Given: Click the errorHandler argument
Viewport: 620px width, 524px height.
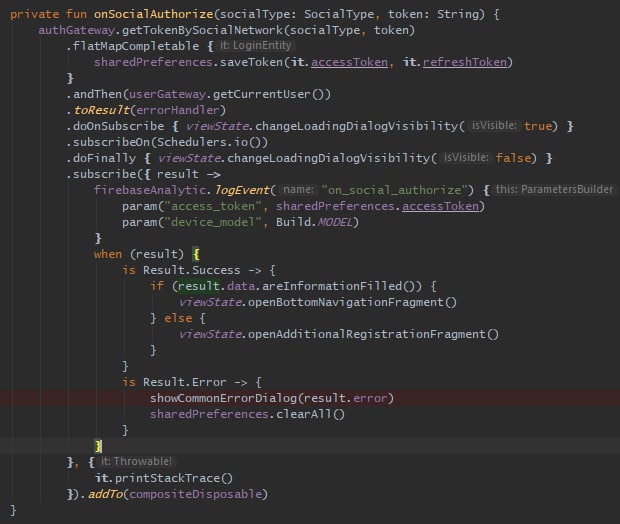Looking at the screenshot, I should pos(177,110).
